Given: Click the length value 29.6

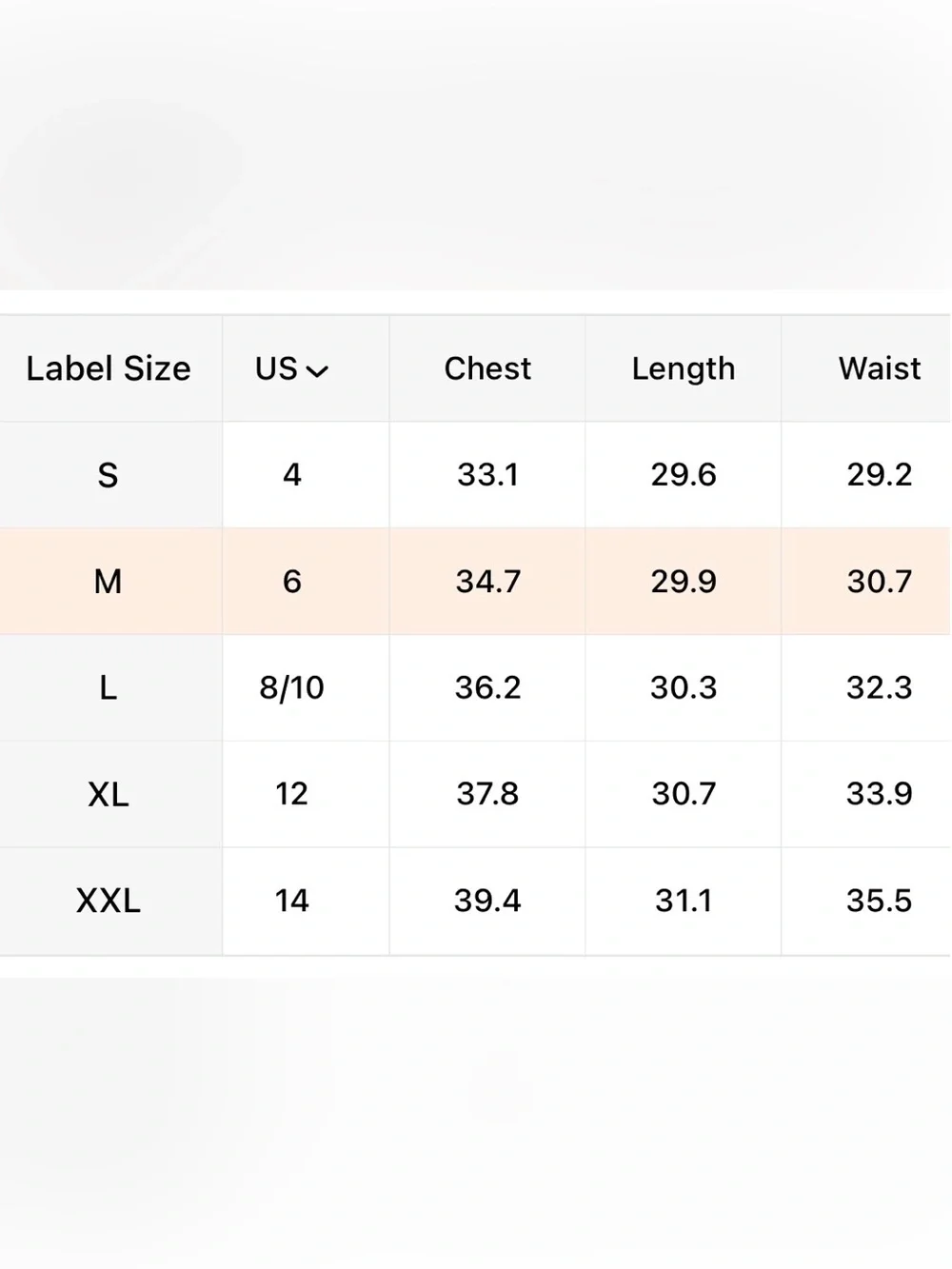Looking at the screenshot, I should point(684,475).
